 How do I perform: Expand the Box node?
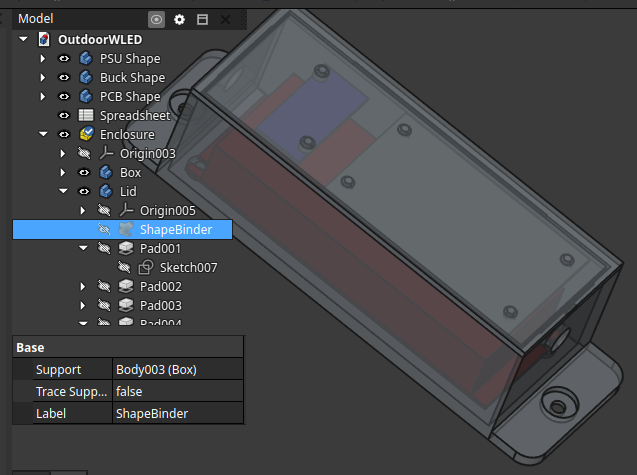(x=63, y=172)
